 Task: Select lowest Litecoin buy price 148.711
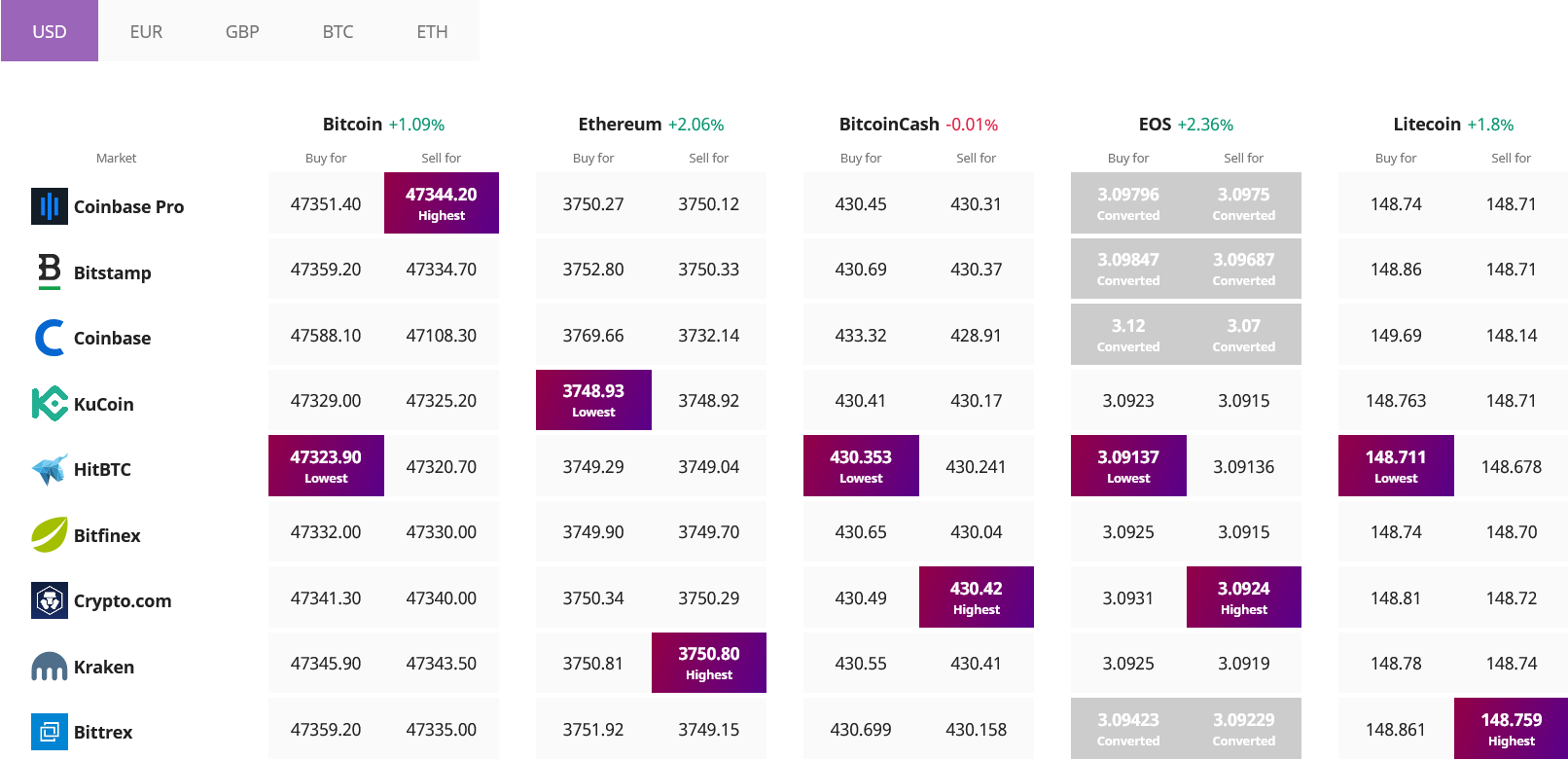tap(1396, 465)
